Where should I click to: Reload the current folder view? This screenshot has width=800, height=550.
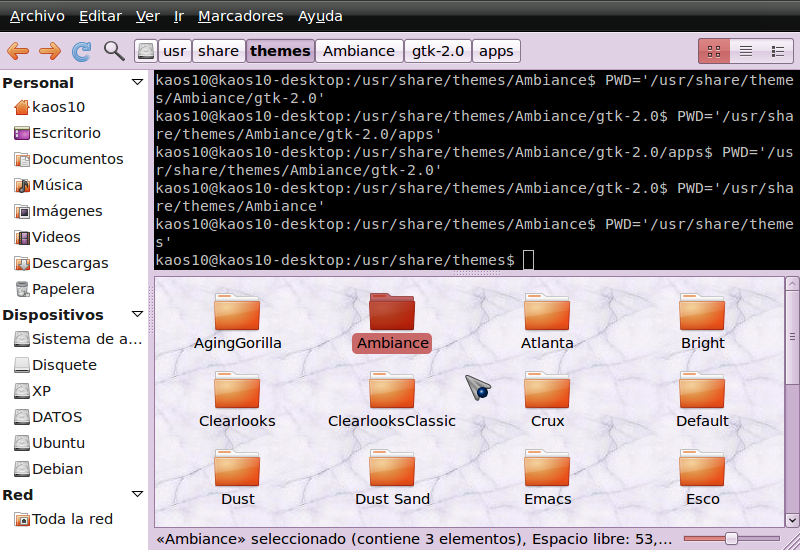click(82, 51)
